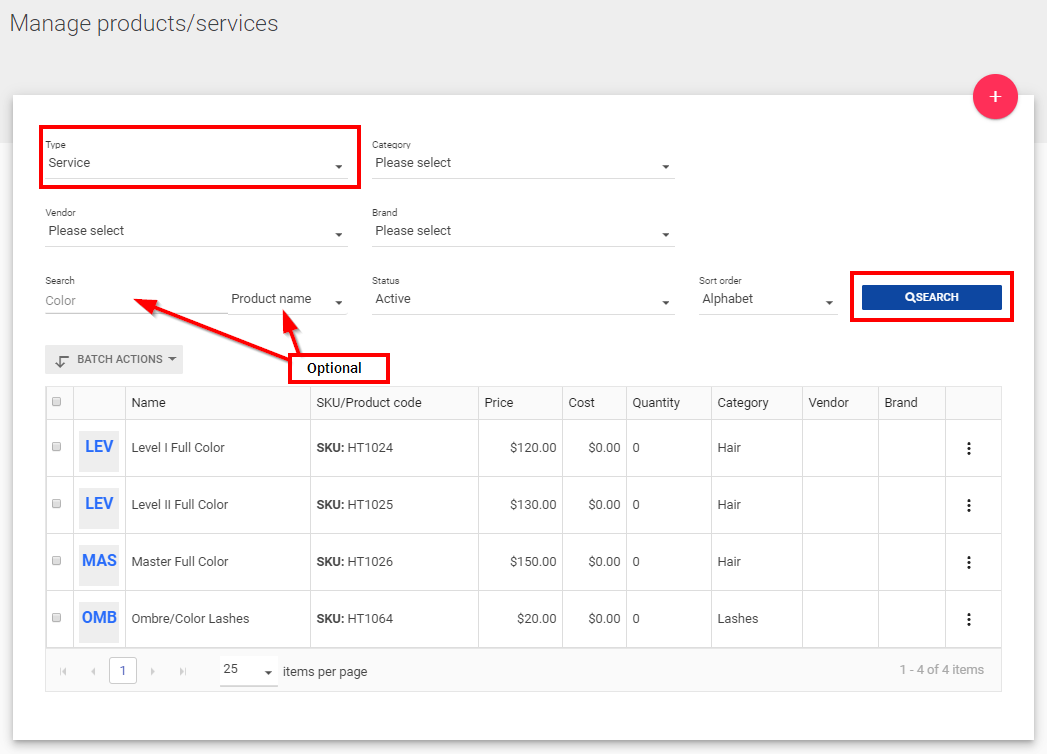Viewport: 1047px width, 754px height.
Task: Open the Type dropdown showing Service
Action: pos(196,164)
